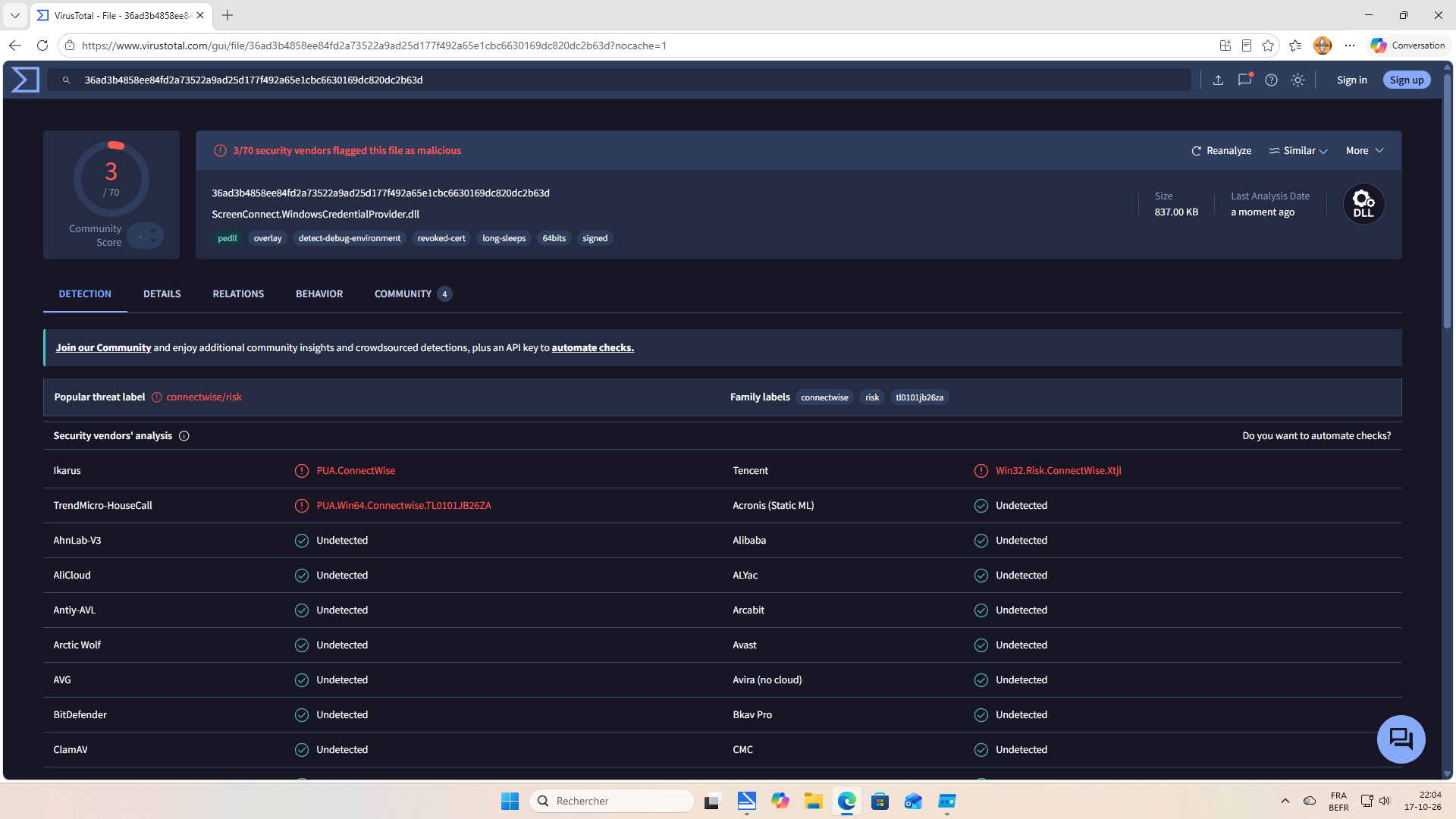The image size is (1456, 819).
Task: Click the Join our Community link
Action: pos(103,348)
